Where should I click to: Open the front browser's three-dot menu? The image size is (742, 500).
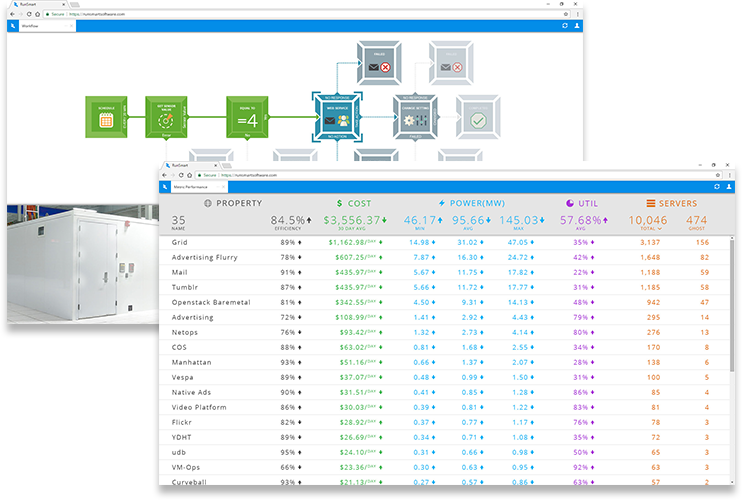tap(729, 175)
